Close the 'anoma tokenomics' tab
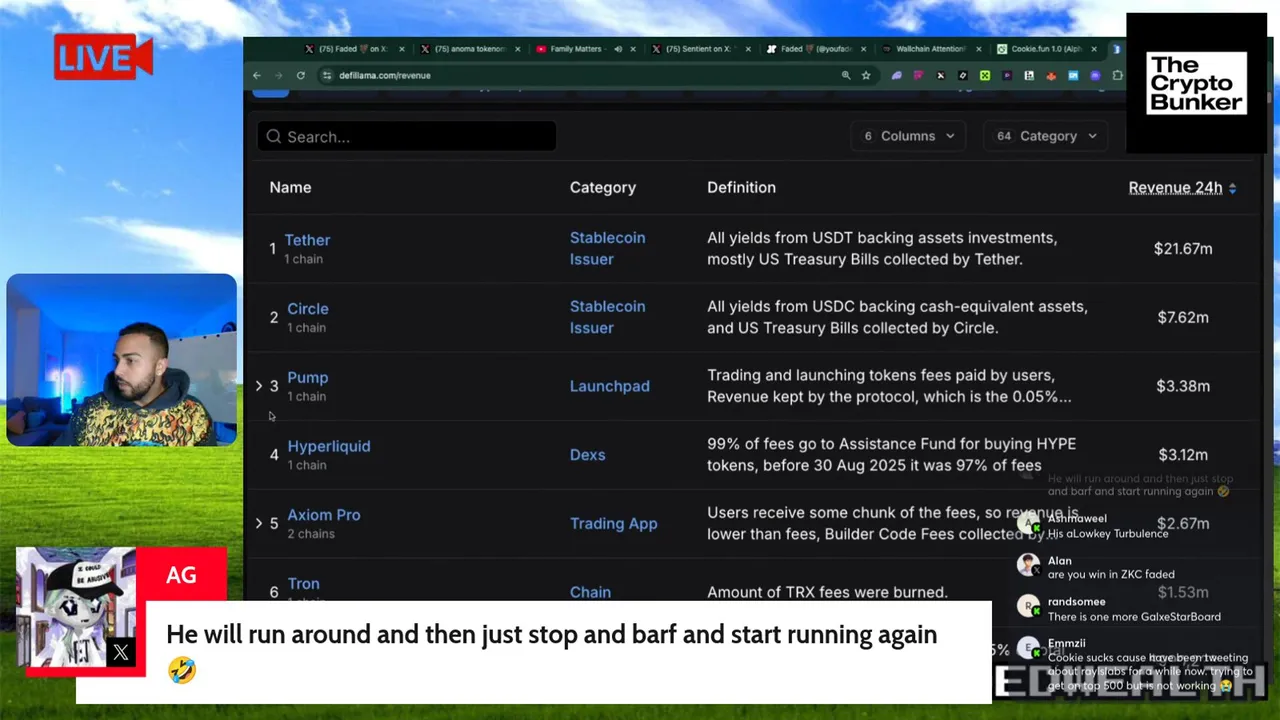The image size is (1280, 720). 517,49
